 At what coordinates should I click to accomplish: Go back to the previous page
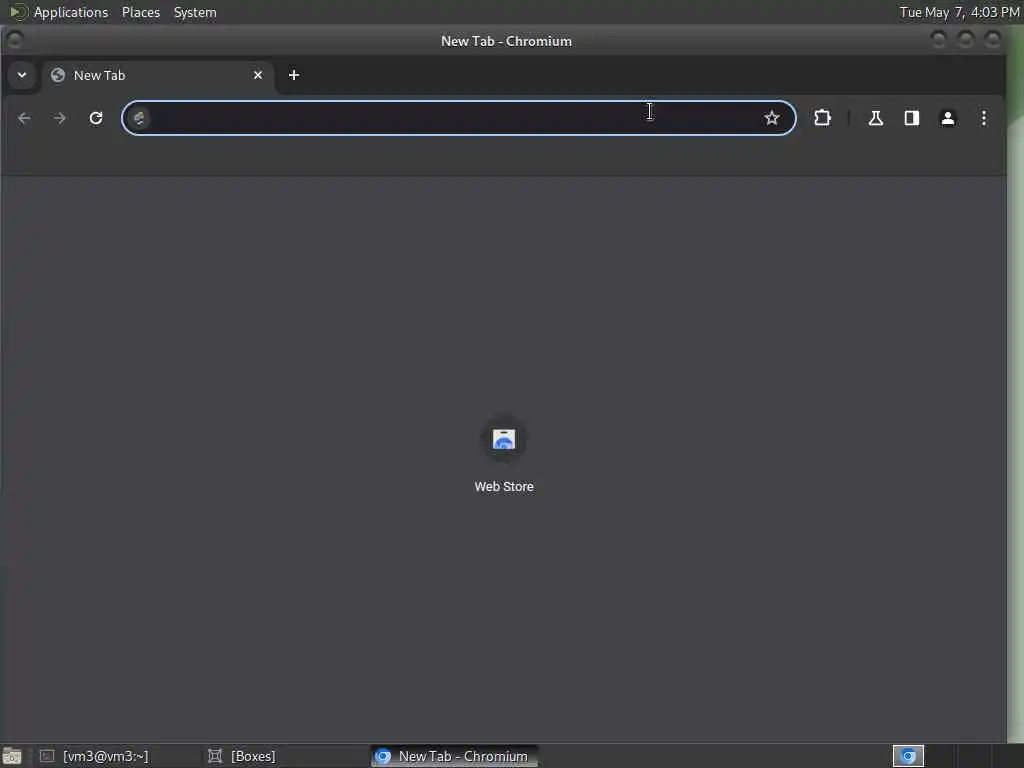pyautogui.click(x=24, y=118)
